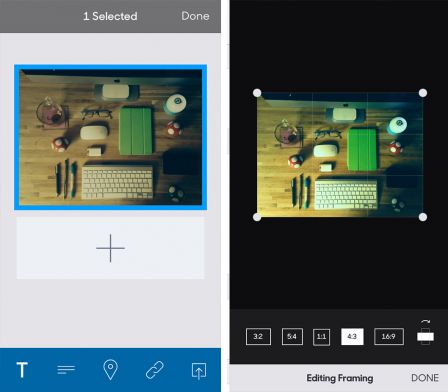The height and width of the screenshot is (392, 448).
Task: Click the '1 Selected' title text
Action: [110, 16]
